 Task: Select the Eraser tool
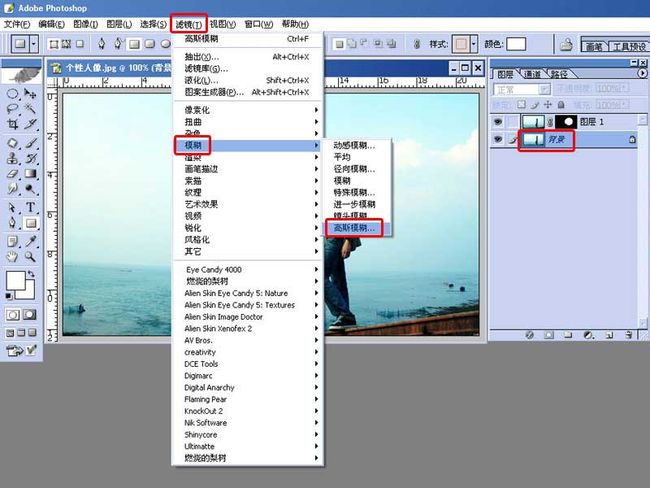12,174
